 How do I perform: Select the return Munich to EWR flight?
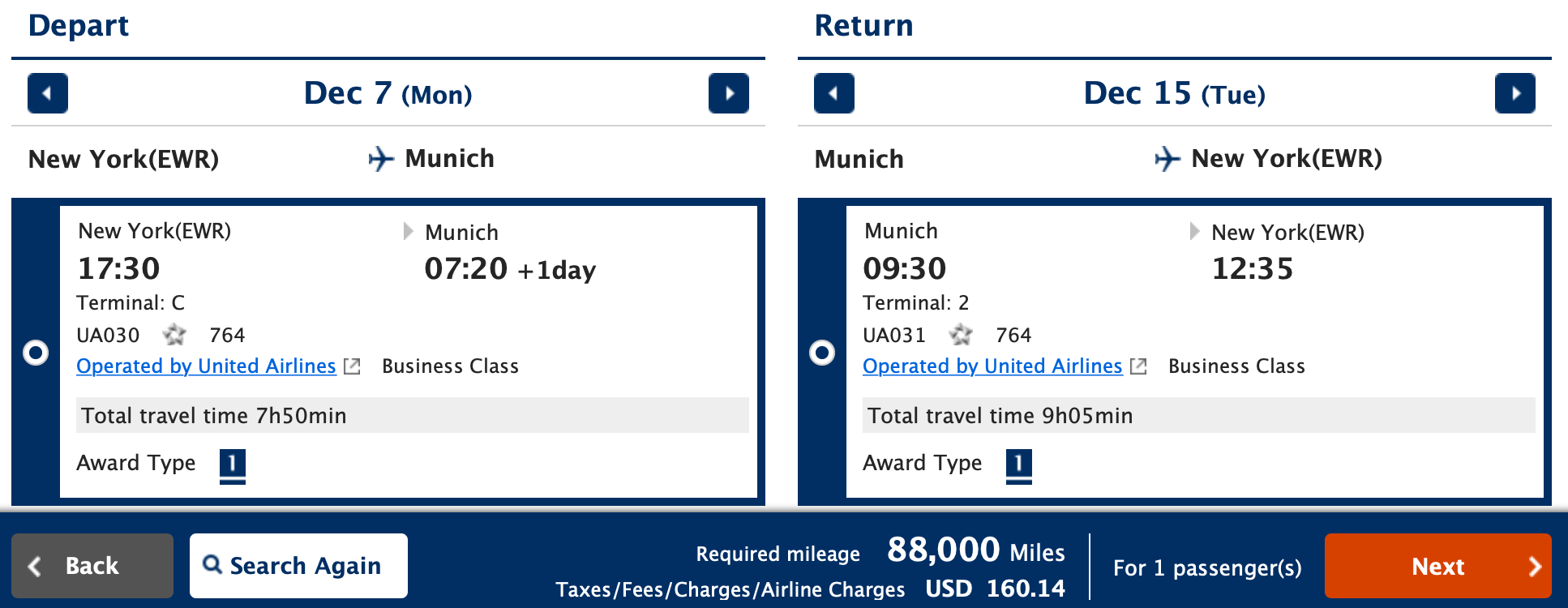pos(822,352)
